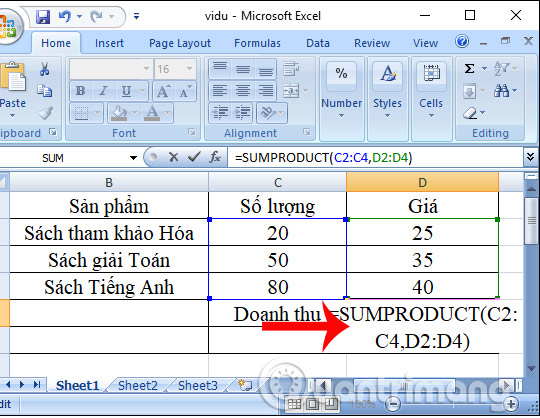Open the Font dialog launcher
Screen dimensions: 540x418
(192, 132)
